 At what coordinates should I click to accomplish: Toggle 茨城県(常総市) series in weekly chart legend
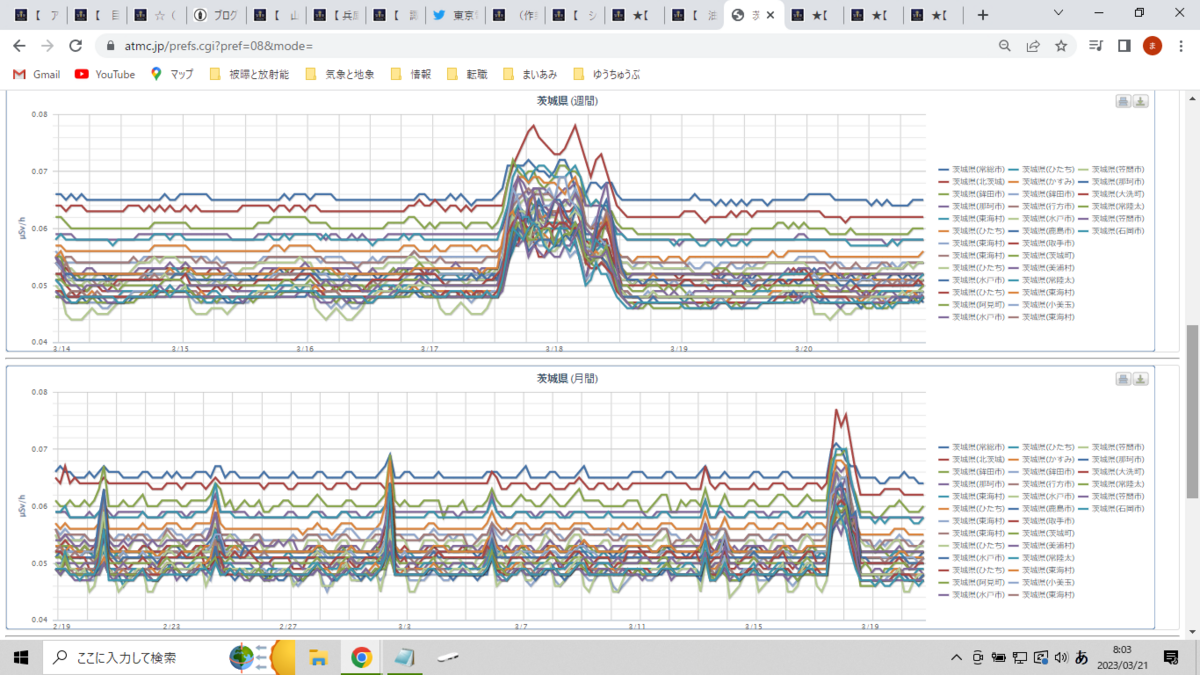(x=970, y=169)
